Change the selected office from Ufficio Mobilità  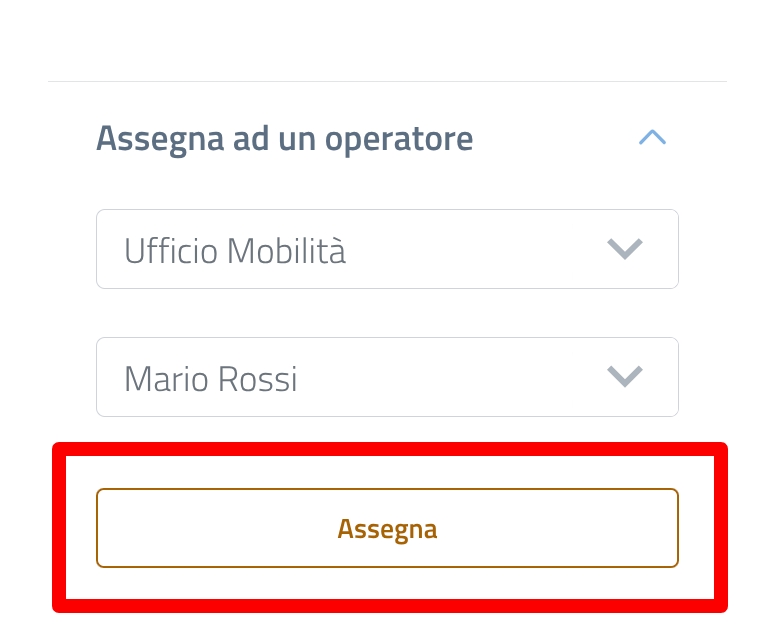[387, 249]
